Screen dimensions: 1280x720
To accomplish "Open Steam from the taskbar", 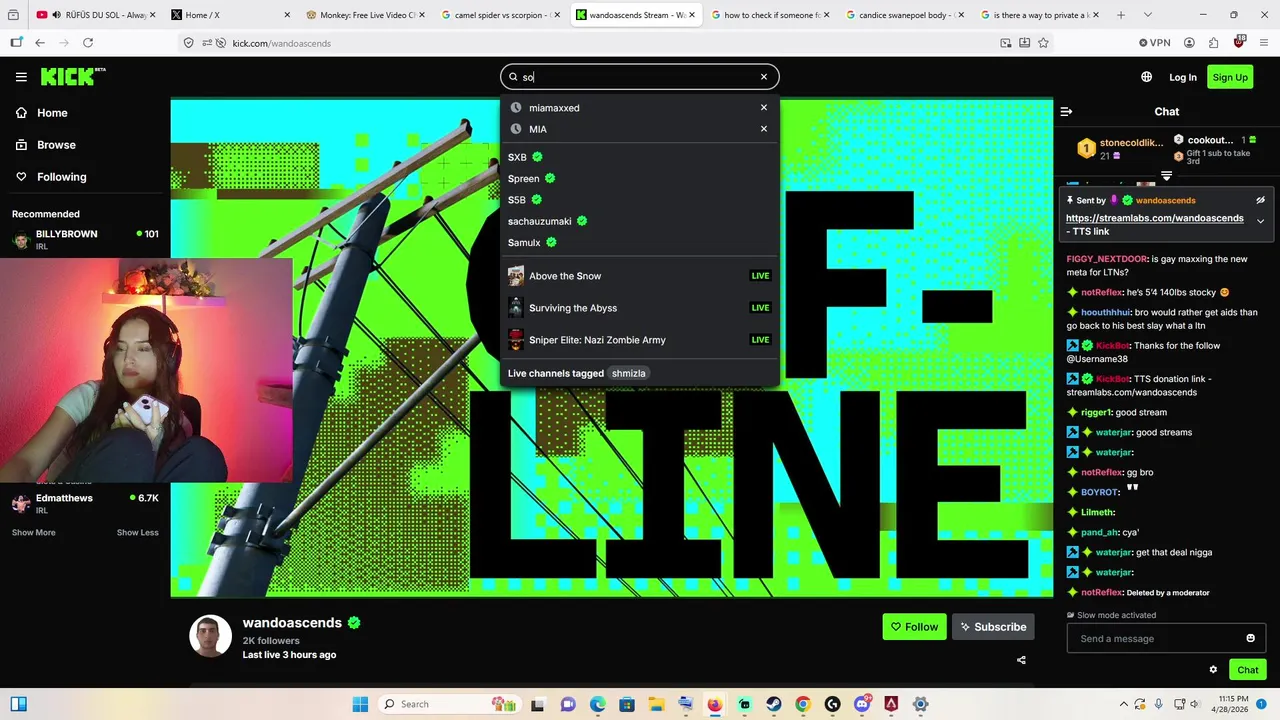I will pos(773,704).
